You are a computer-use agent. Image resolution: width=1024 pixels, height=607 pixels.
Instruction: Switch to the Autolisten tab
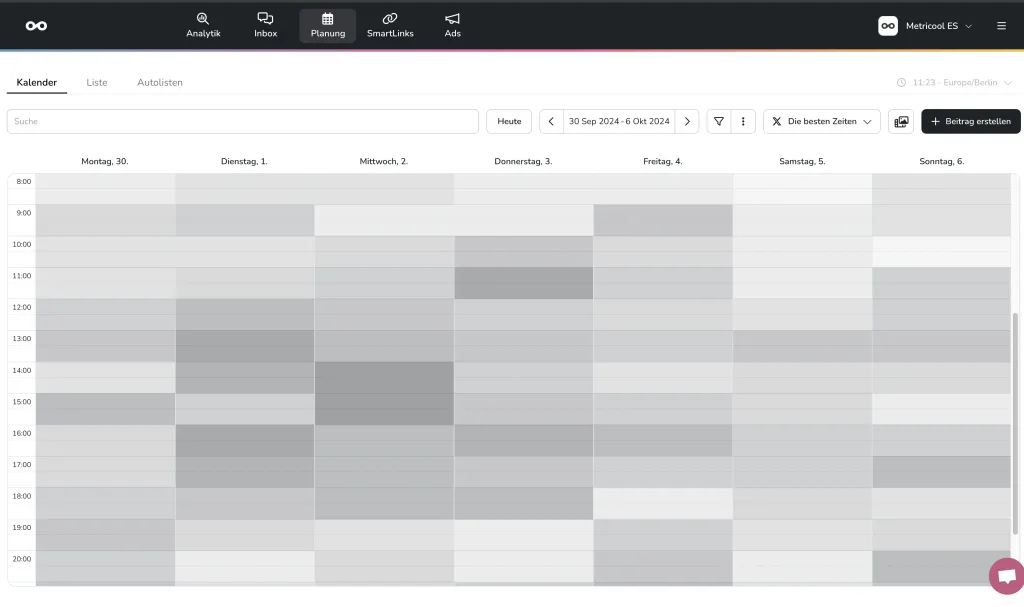(160, 82)
